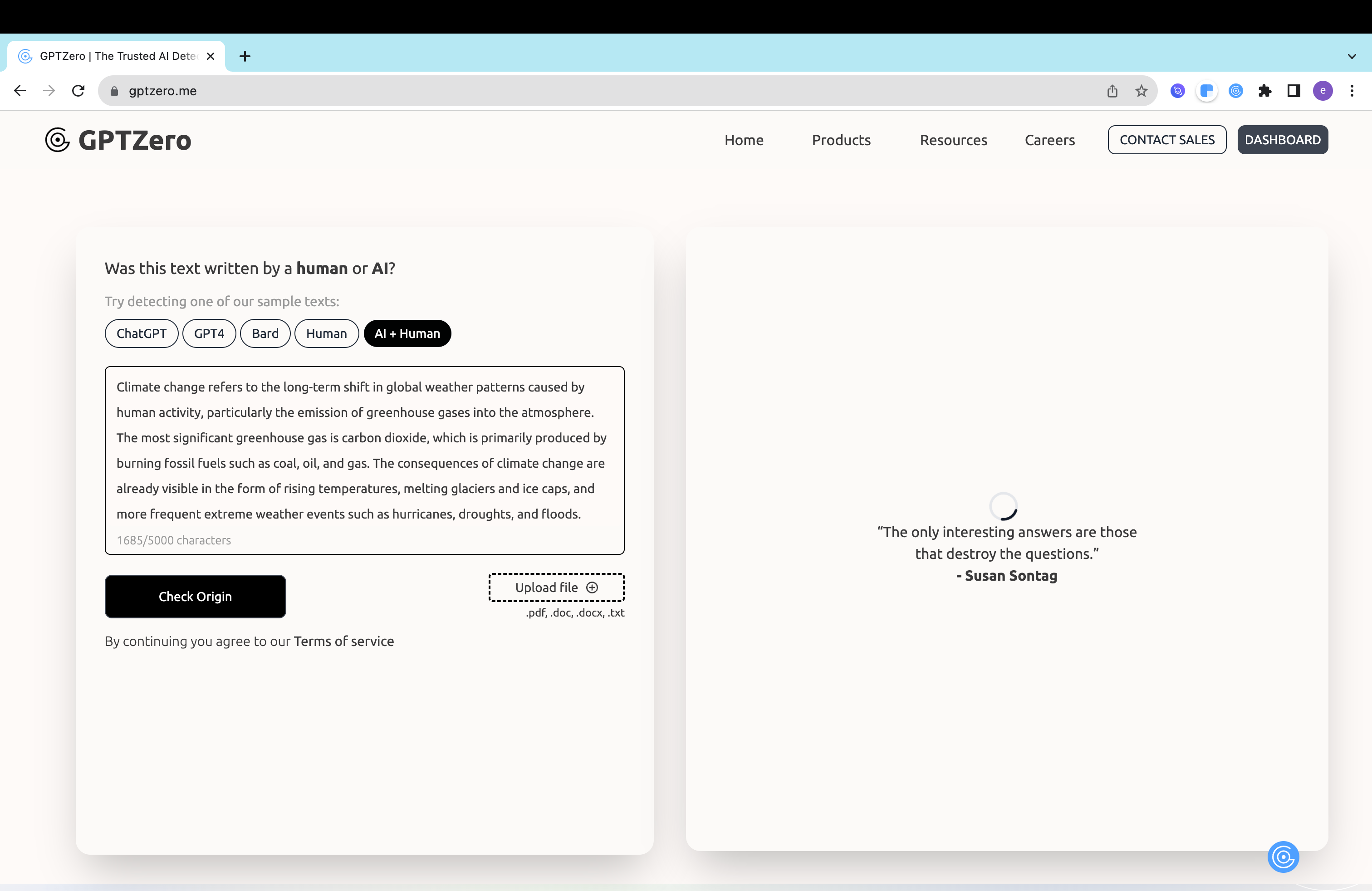This screenshot has height=891, width=1372.
Task: Open the Products menu
Action: pyautogui.click(x=841, y=139)
